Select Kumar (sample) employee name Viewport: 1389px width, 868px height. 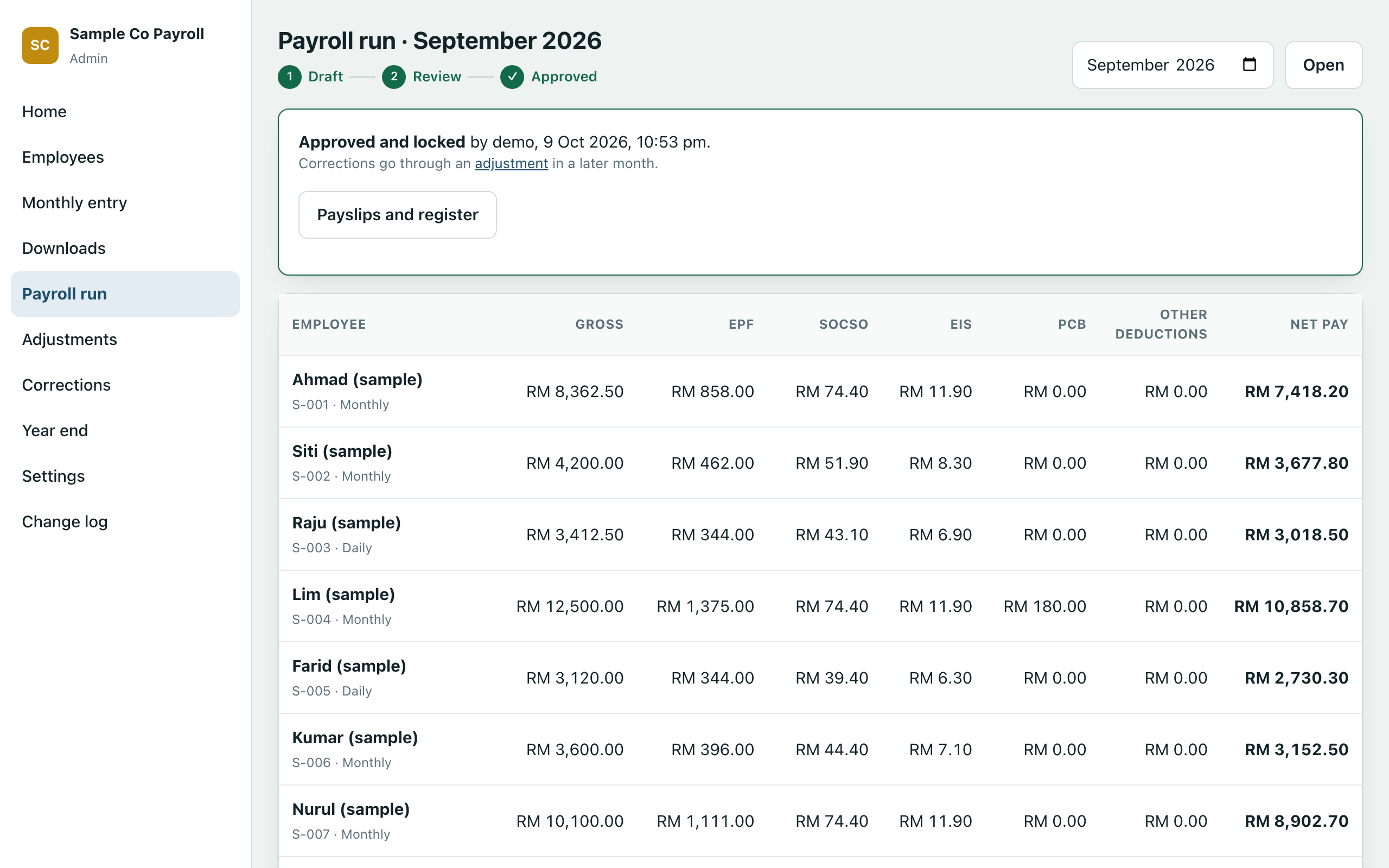(355, 738)
